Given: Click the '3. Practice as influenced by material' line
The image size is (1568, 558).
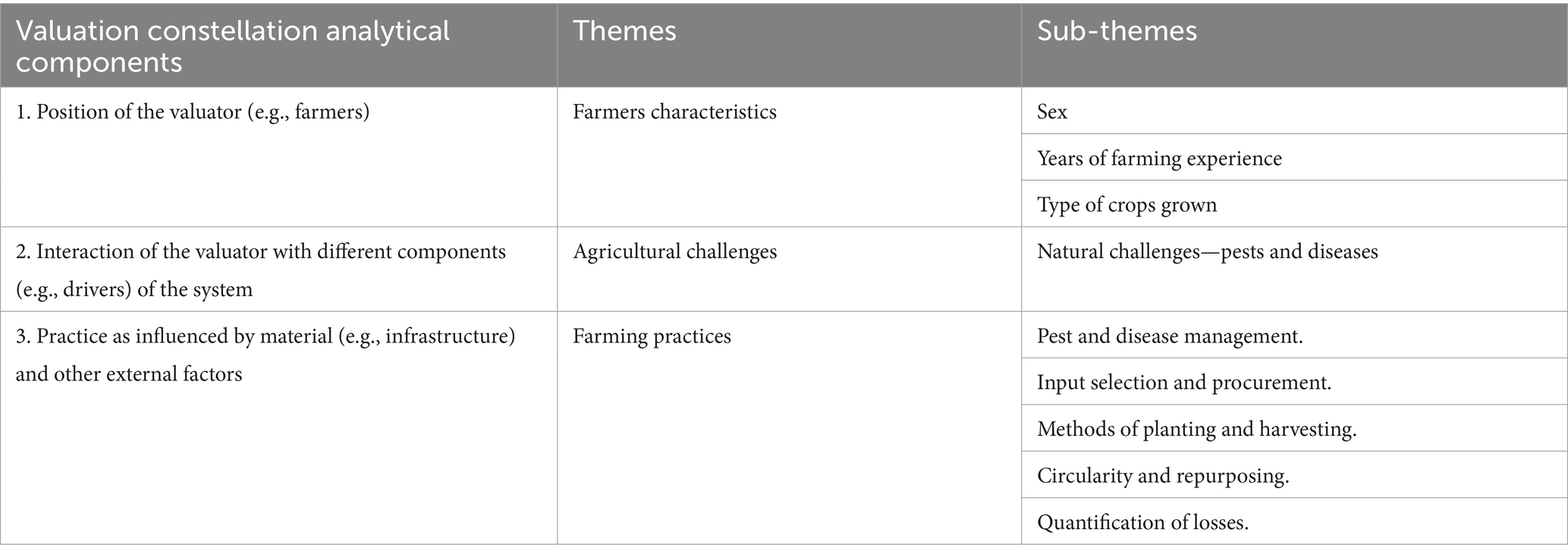Looking at the screenshot, I should coord(266,336).
